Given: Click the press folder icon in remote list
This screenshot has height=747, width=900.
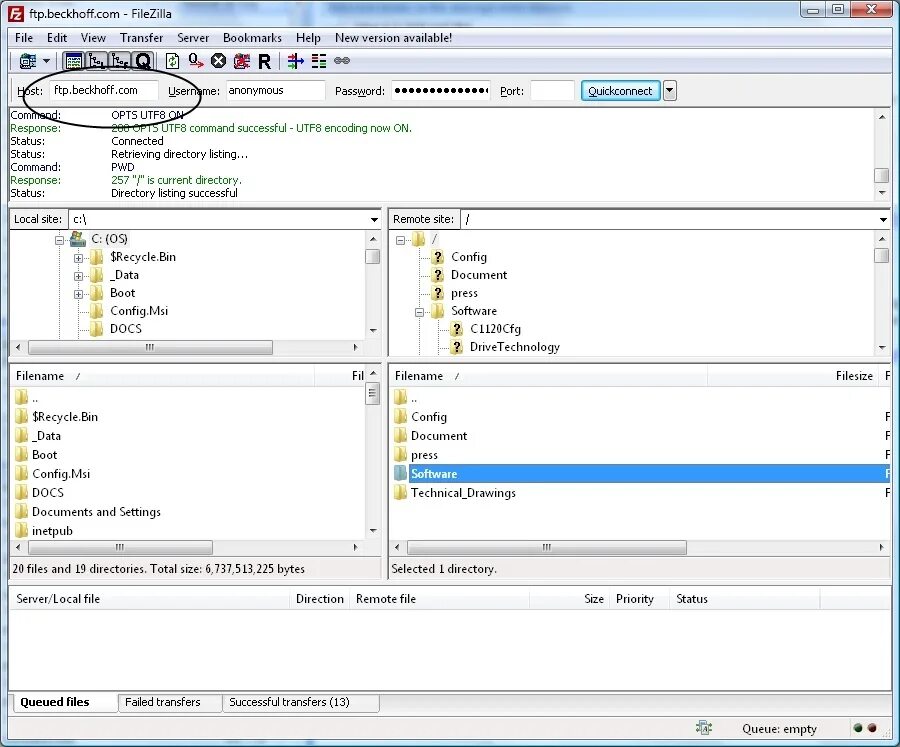Looking at the screenshot, I should click(401, 455).
